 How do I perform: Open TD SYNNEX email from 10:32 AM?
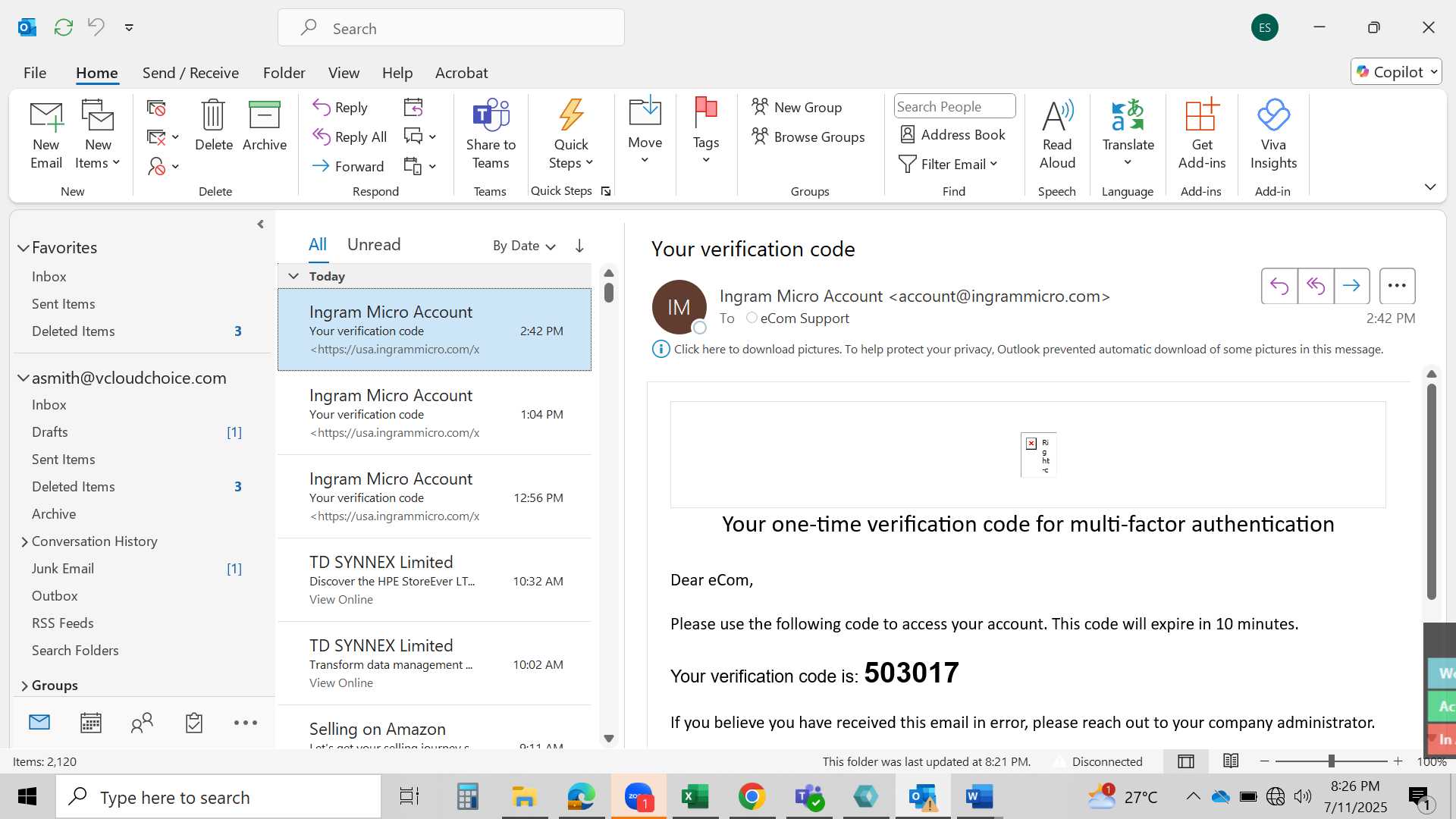(x=435, y=580)
